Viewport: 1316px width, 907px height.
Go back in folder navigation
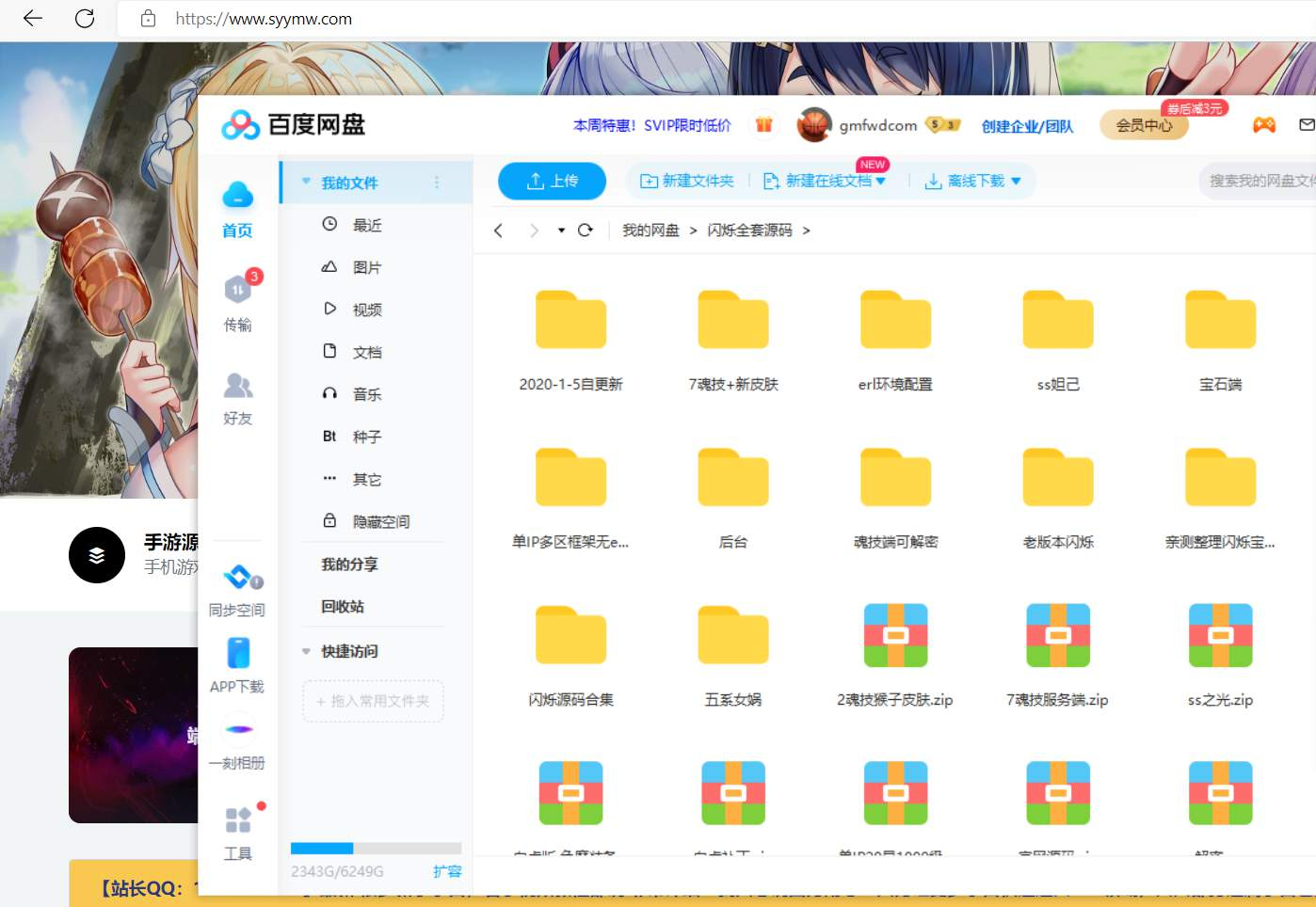pyautogui.click(x=499, y=231)
